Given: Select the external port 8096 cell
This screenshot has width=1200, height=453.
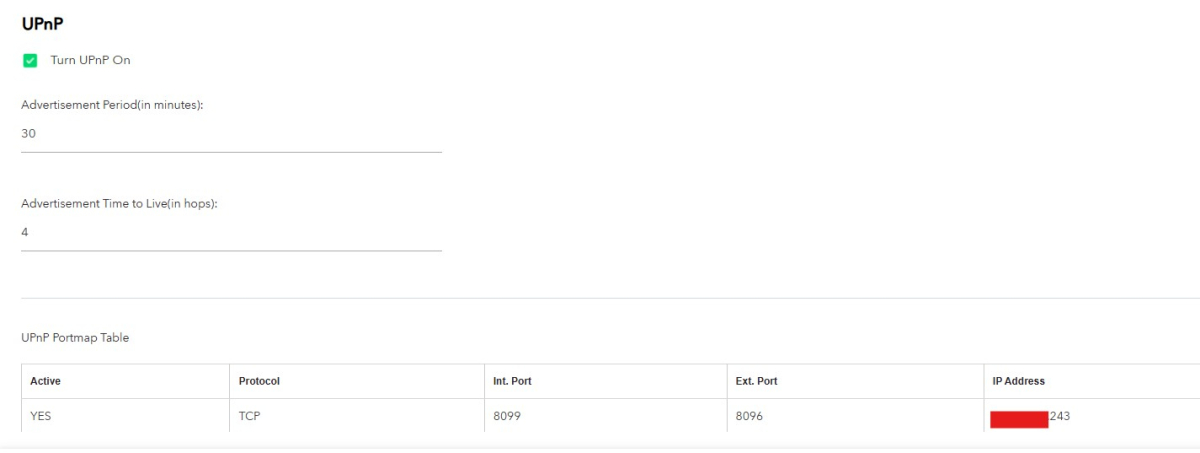Looking at the screenshot, I should pyautogui.click(x=749, y=416).
